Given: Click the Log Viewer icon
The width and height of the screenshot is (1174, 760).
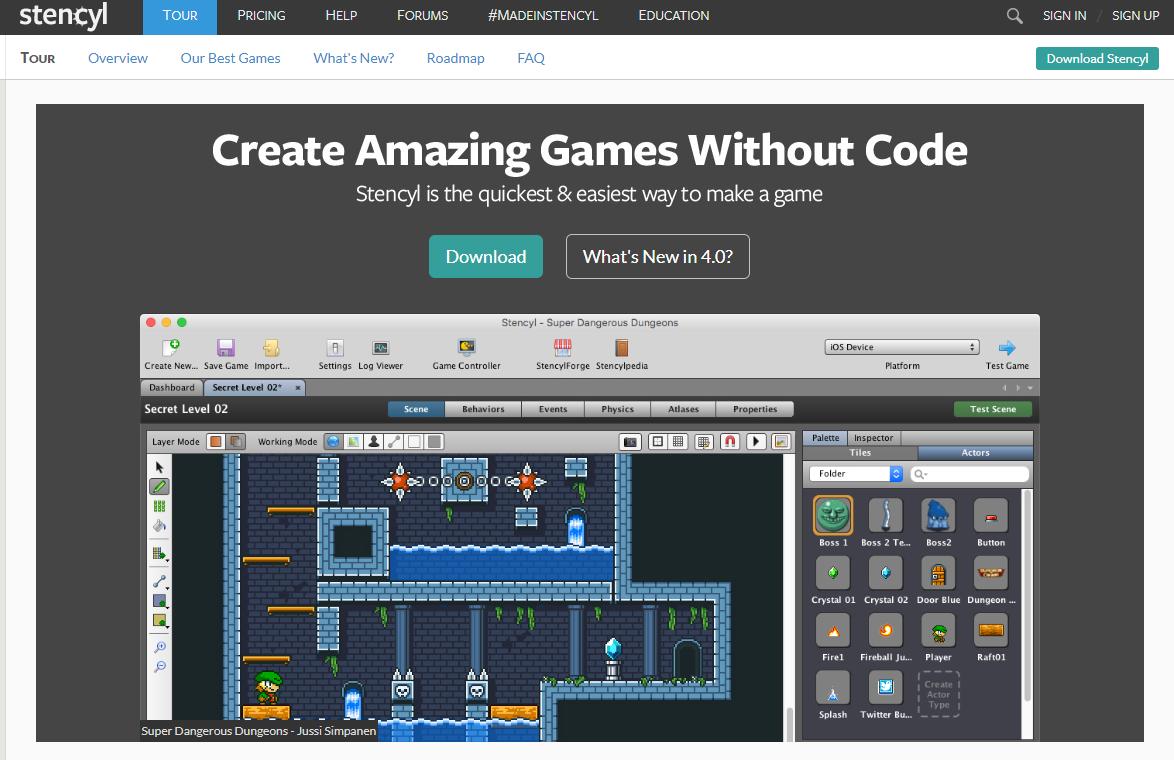Looking at the screenshot, I should (x=380, y=348).
